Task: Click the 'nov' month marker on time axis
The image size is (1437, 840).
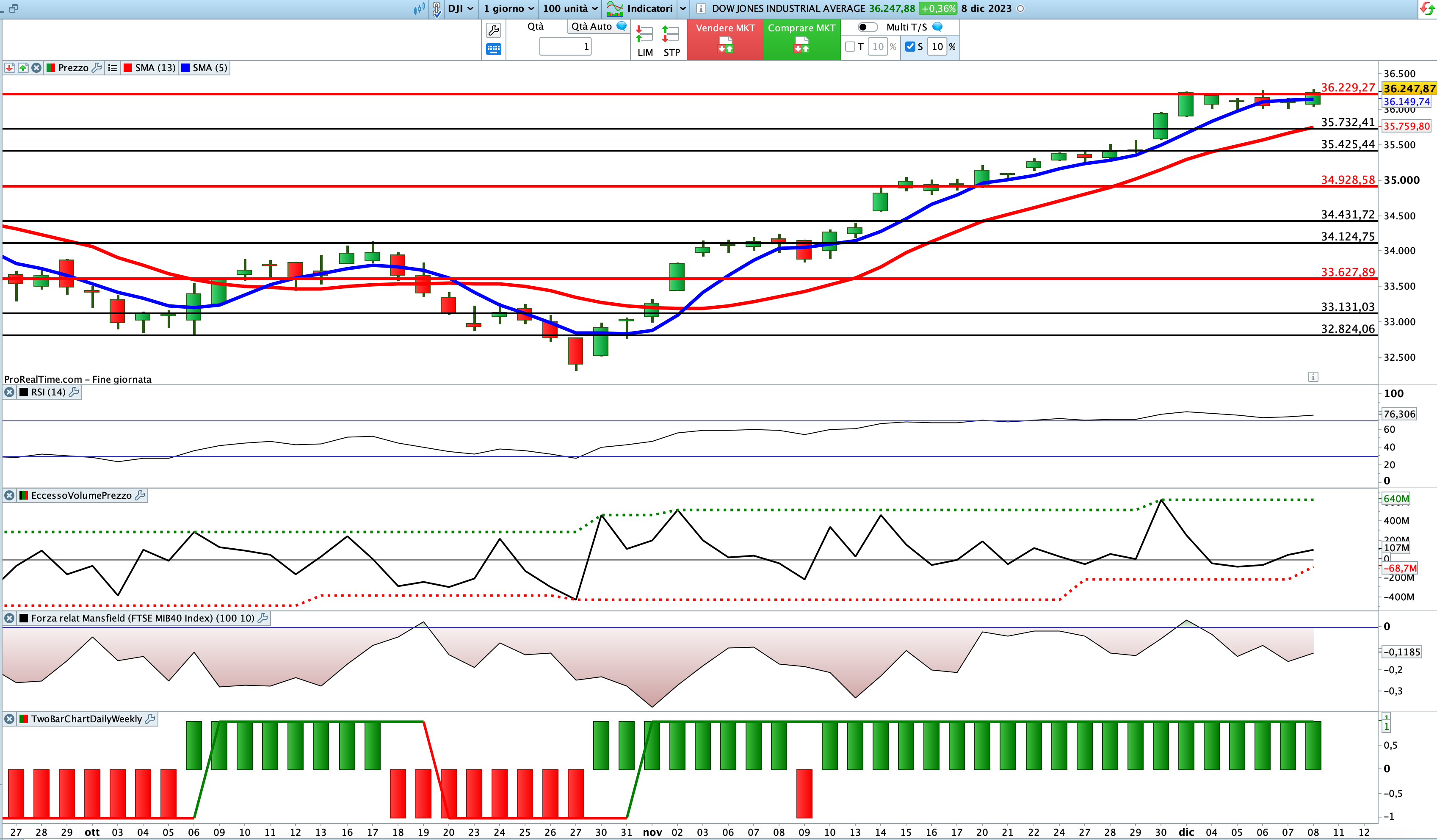Action: (652, 832)
